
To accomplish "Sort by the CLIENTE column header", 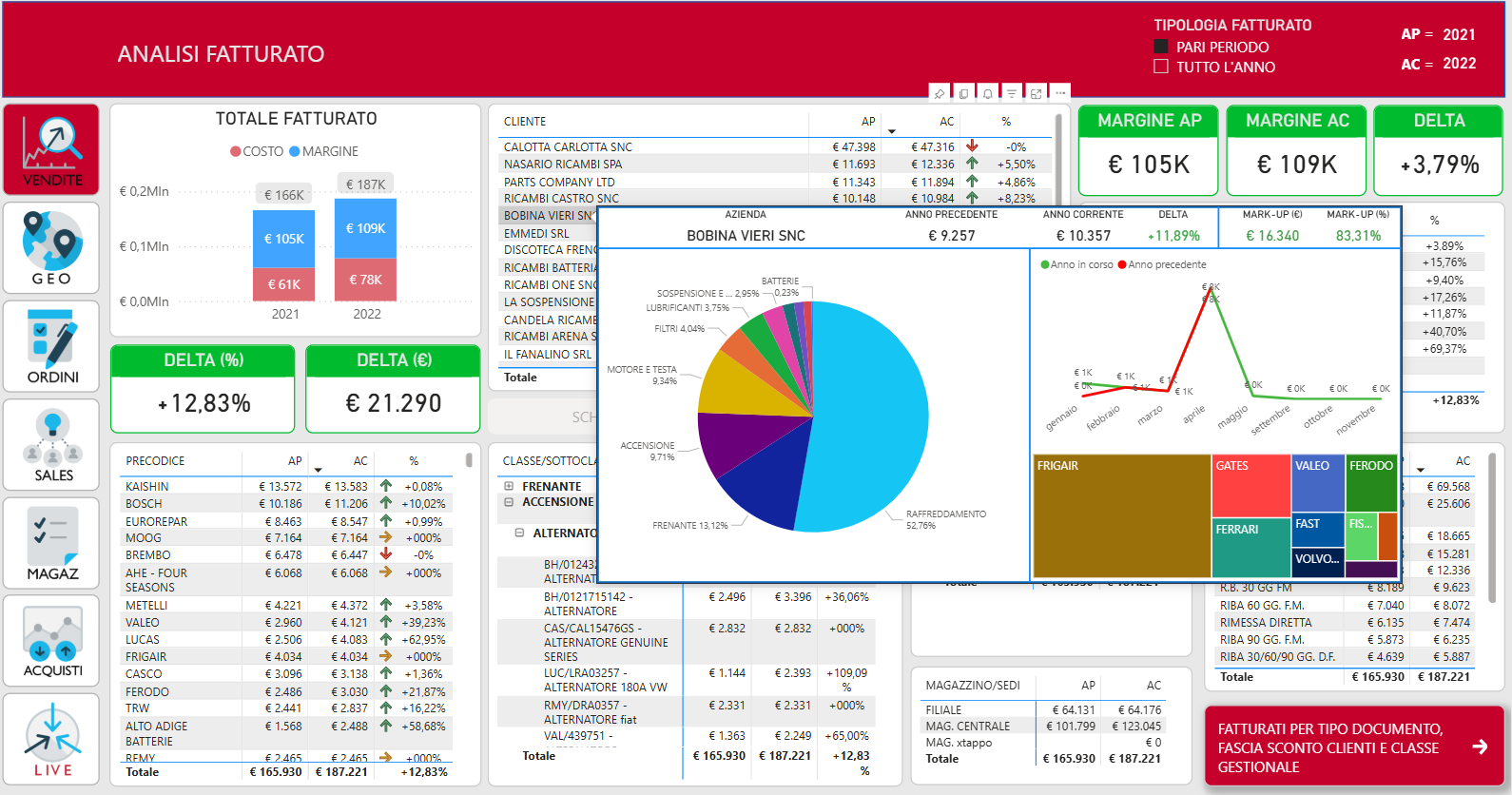I will click(525, 122).
